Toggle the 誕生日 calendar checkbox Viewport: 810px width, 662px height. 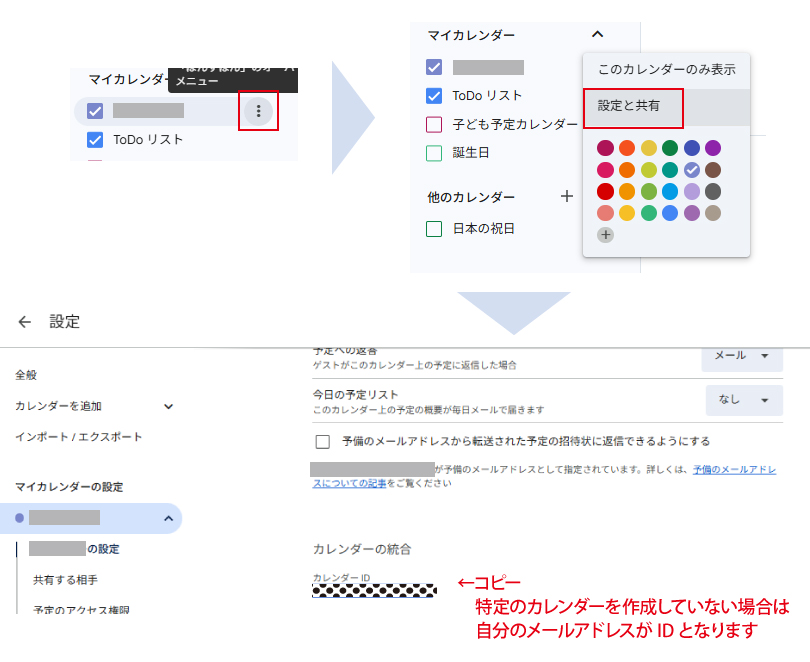[434, 153]
